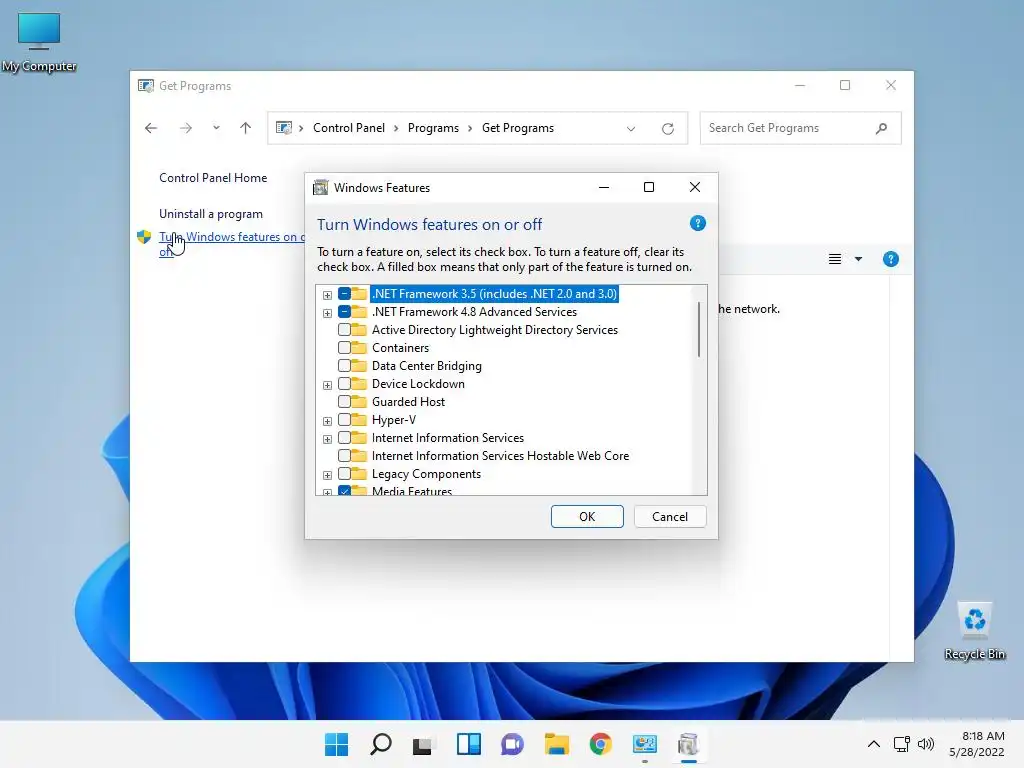Focus the Search Get Programs field
The width and height of the screenshot is (1024, 768).
tap(801, 128)
